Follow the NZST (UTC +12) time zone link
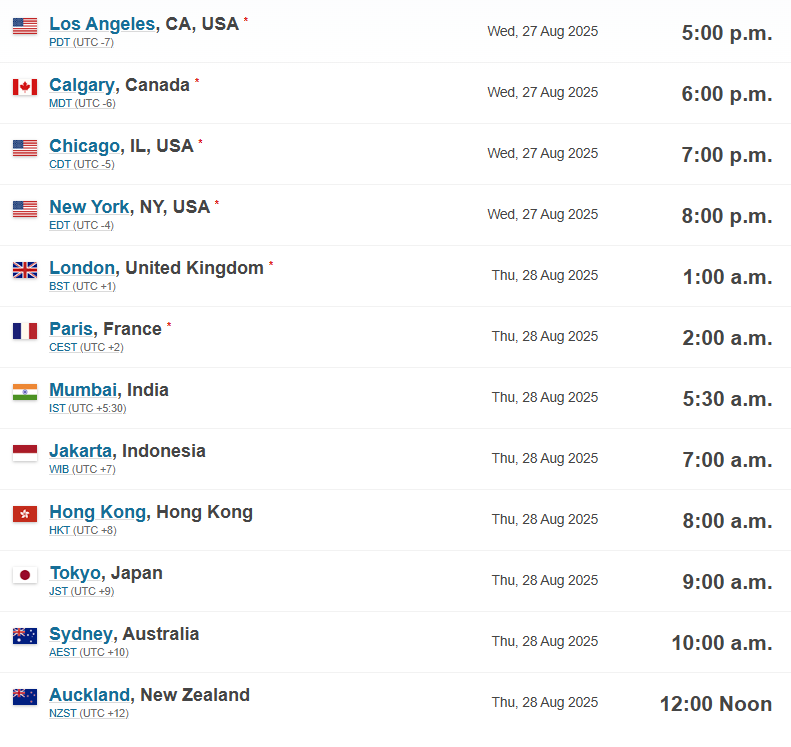The width and height of the screenshot is (791, 747). 89,714
